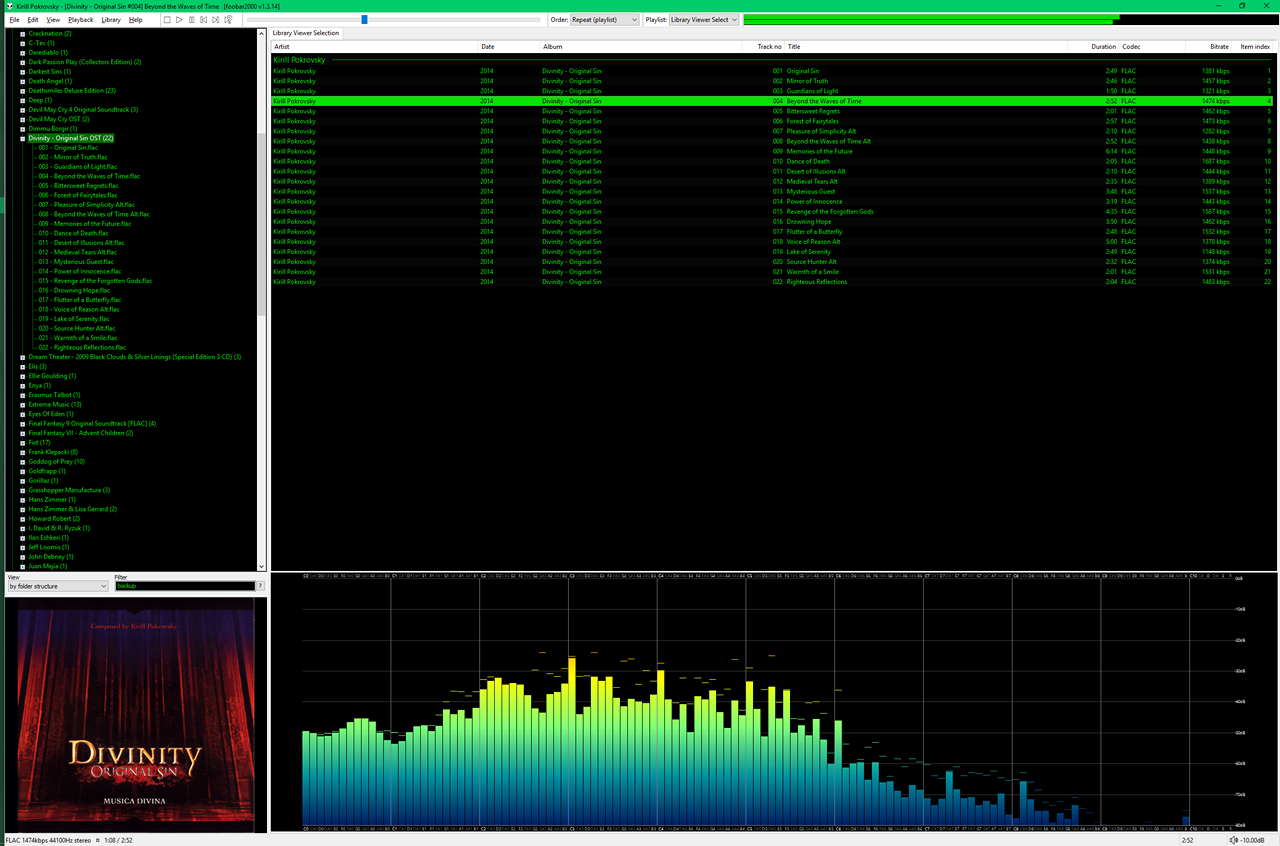Expand the Dream Theater album folder

pos(22,357)
